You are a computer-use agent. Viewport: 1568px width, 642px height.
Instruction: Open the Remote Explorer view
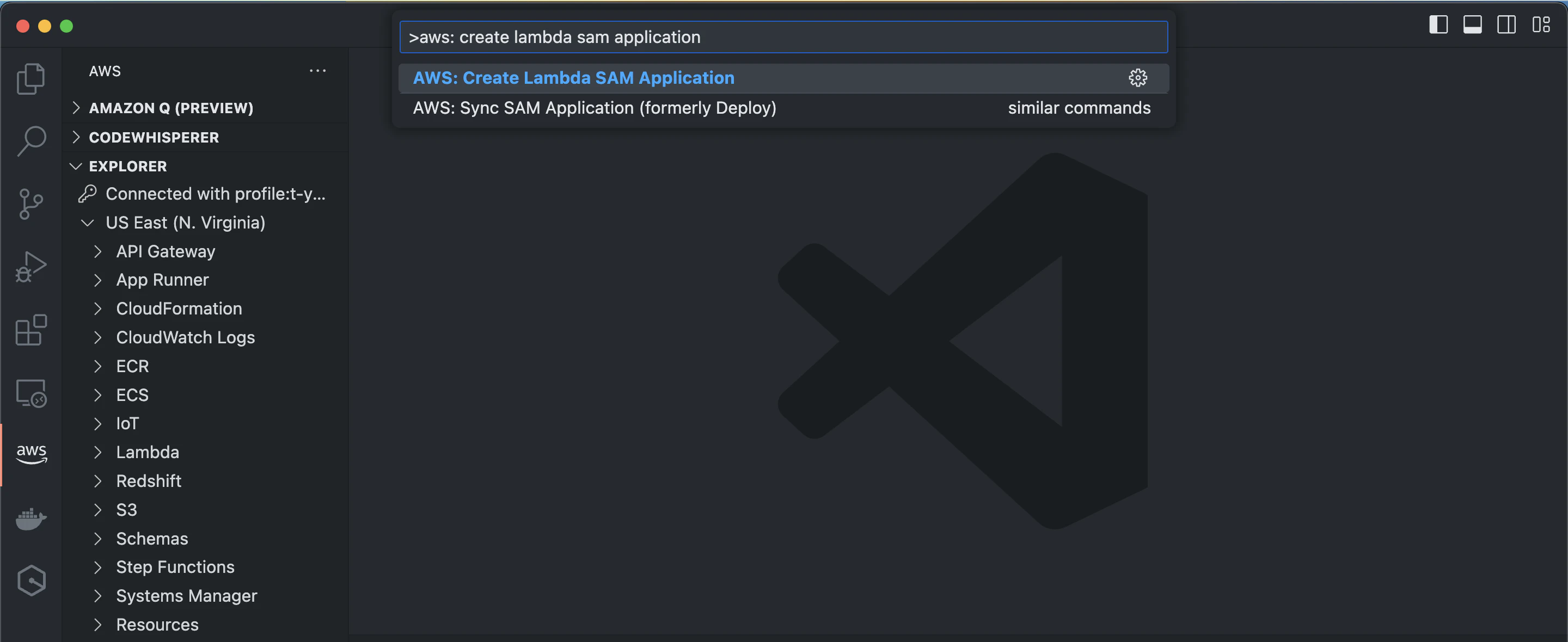(31, 393)
